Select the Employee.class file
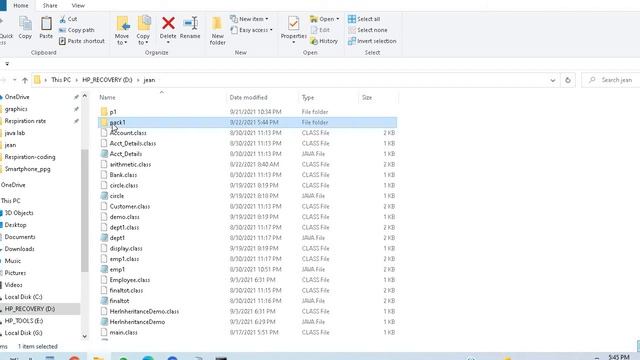The width and height of the screenshot is (640, 360). [247, 280]
